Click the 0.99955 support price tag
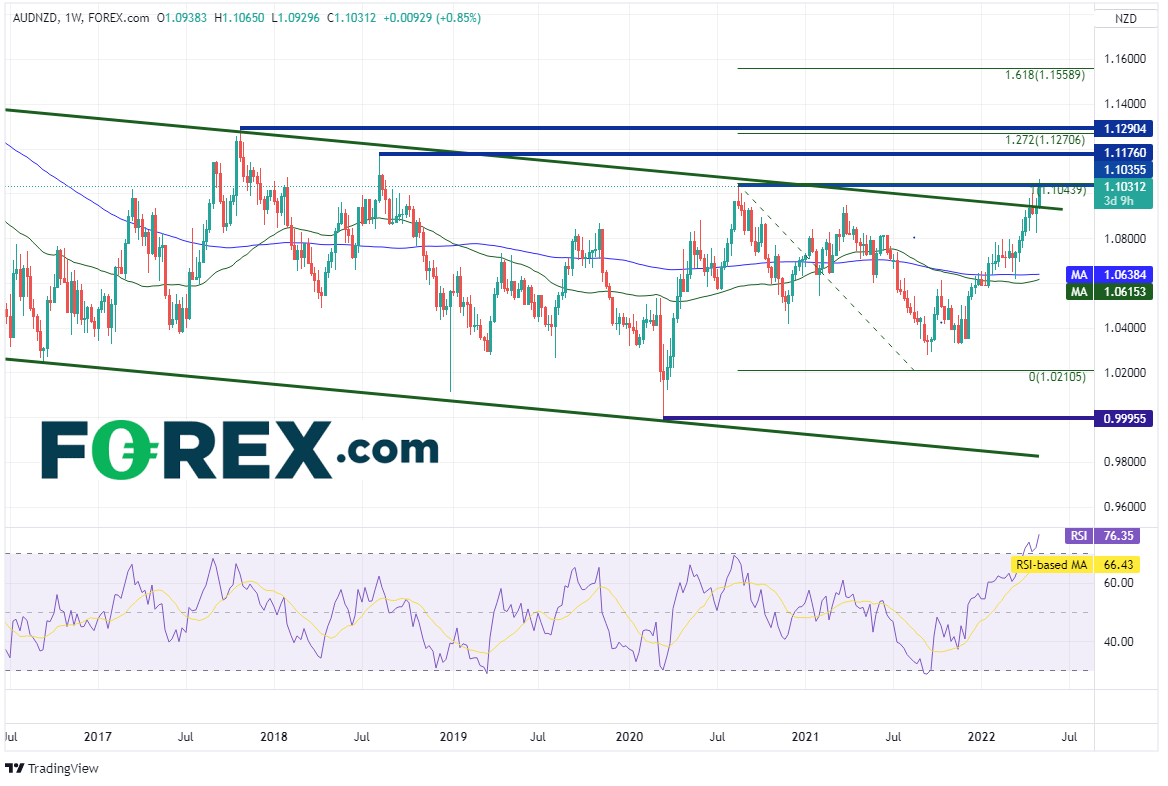The image size is (1168, 786). point(1124,418)
